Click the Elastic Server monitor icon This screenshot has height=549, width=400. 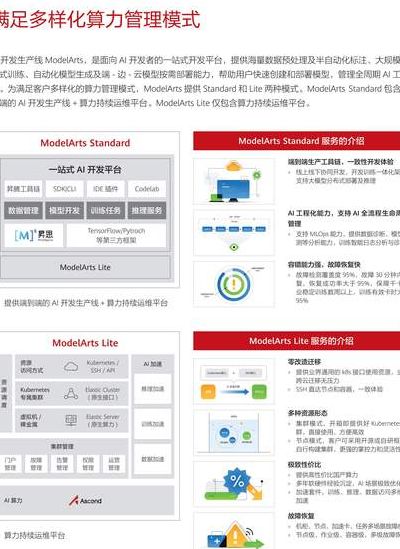pyautogui.click(x=71, y=420)
